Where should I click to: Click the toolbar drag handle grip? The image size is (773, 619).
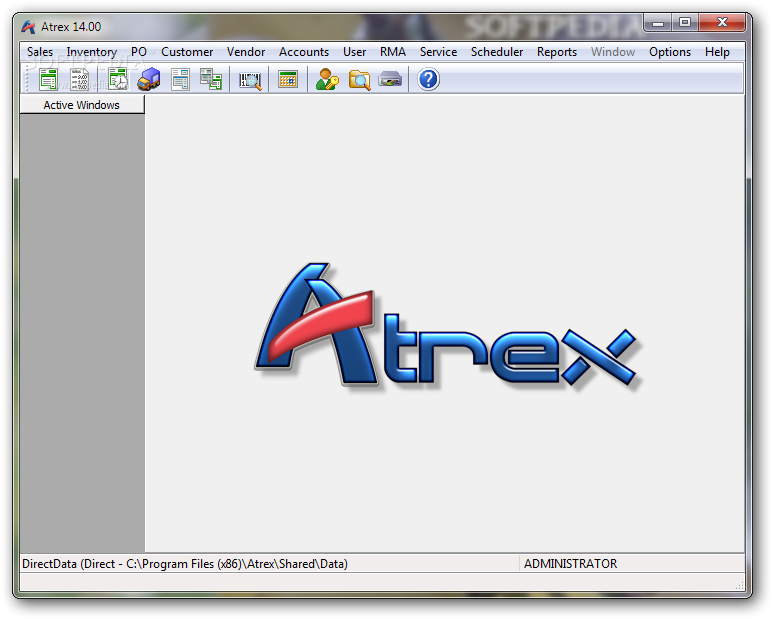[x=25, y=79]
